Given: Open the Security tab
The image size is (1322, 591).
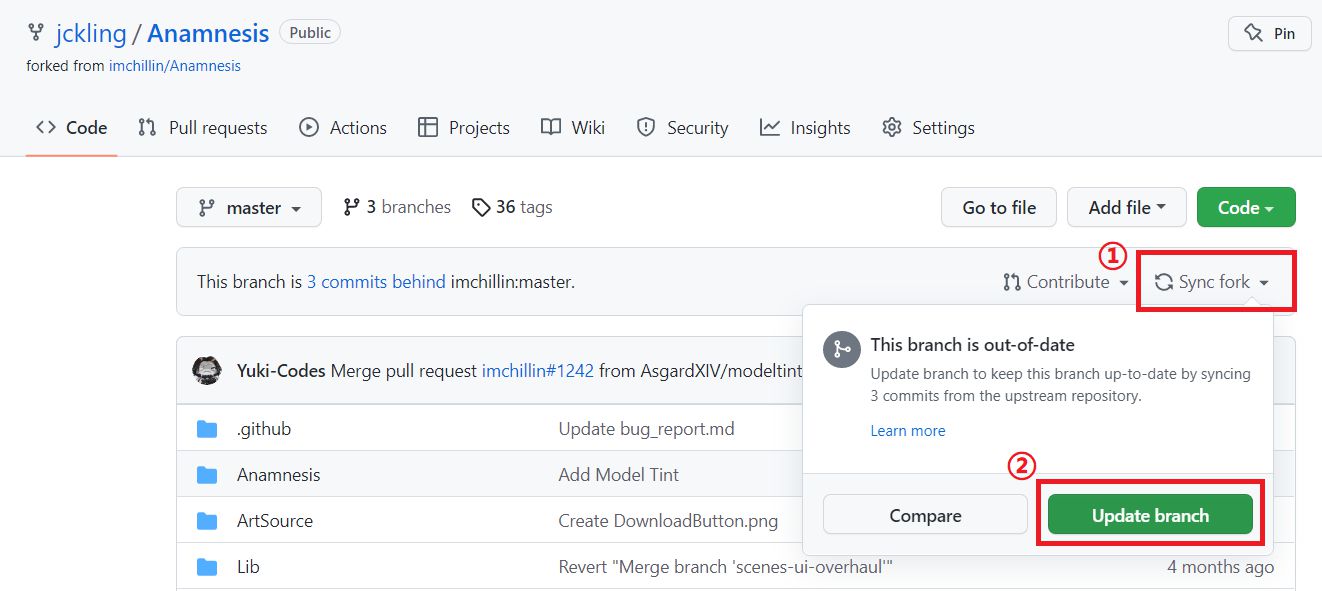Looking at the screenshot, I should click(683, 127).
